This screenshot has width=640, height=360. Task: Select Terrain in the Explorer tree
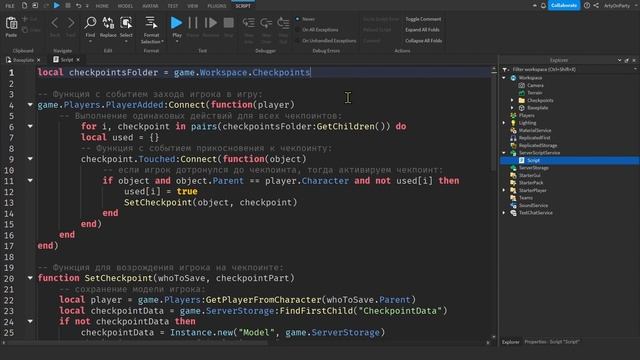(534, 93)
